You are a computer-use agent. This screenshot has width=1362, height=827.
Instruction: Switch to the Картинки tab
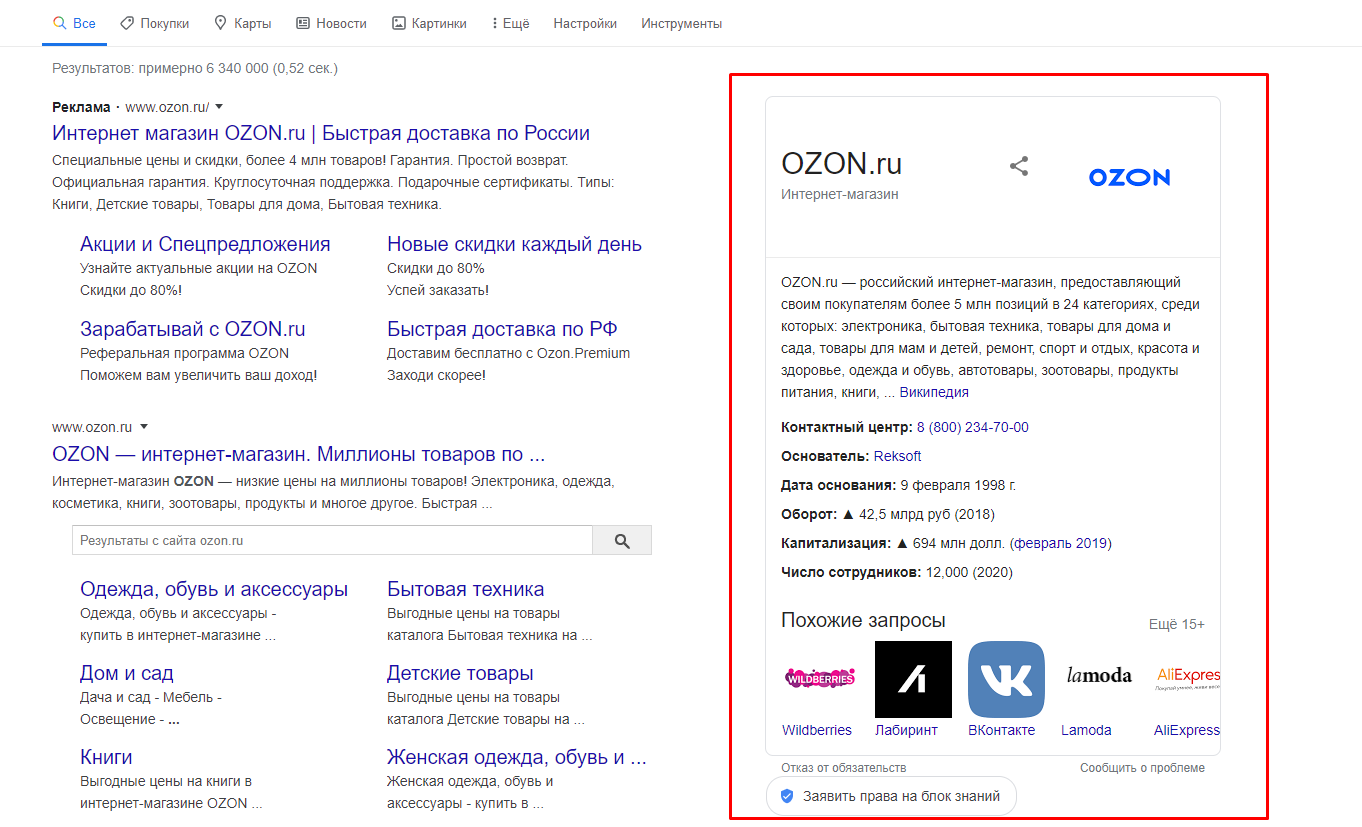(429, 23)
